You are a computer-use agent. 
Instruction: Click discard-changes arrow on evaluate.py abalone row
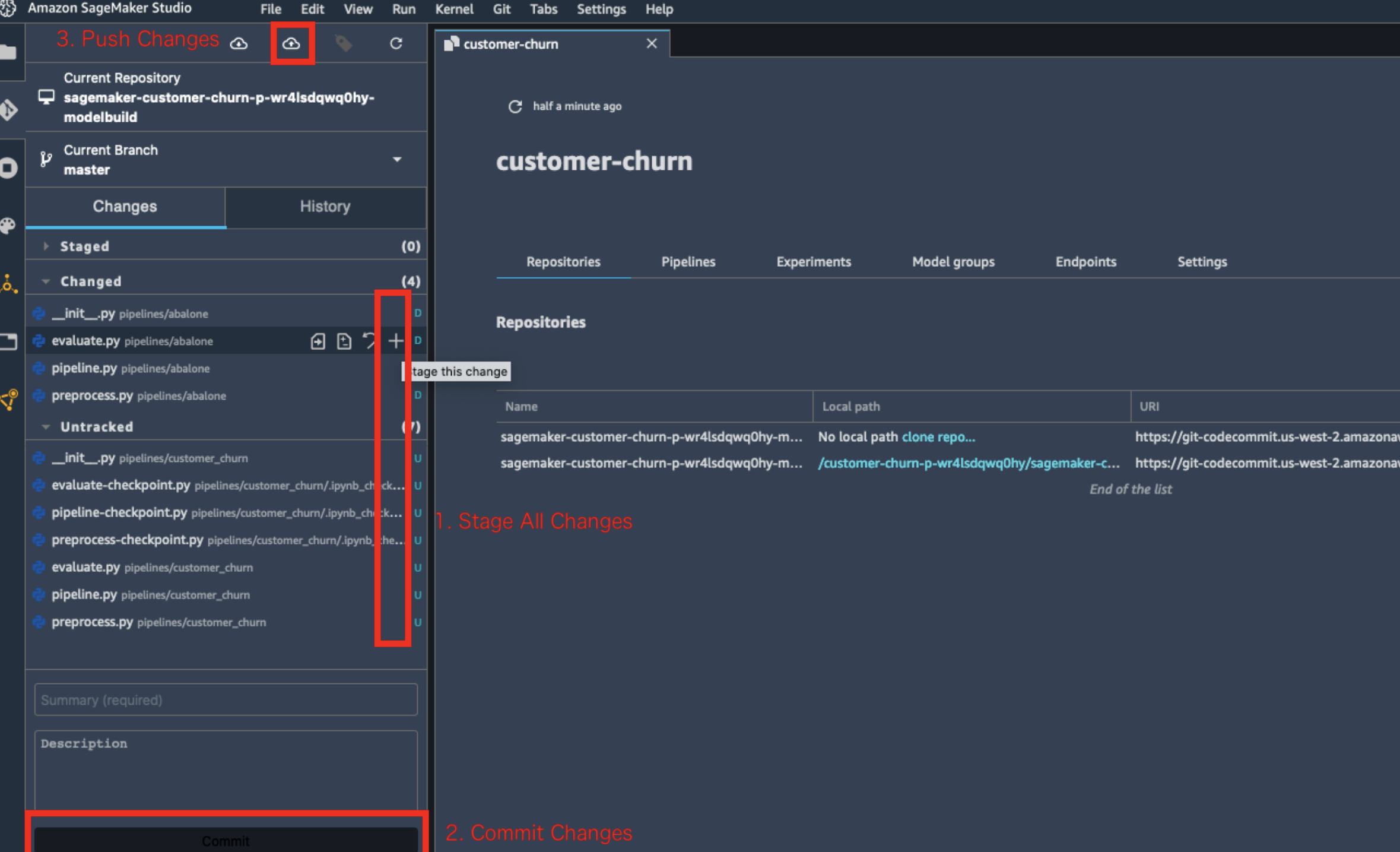click(x=369, y=341)
